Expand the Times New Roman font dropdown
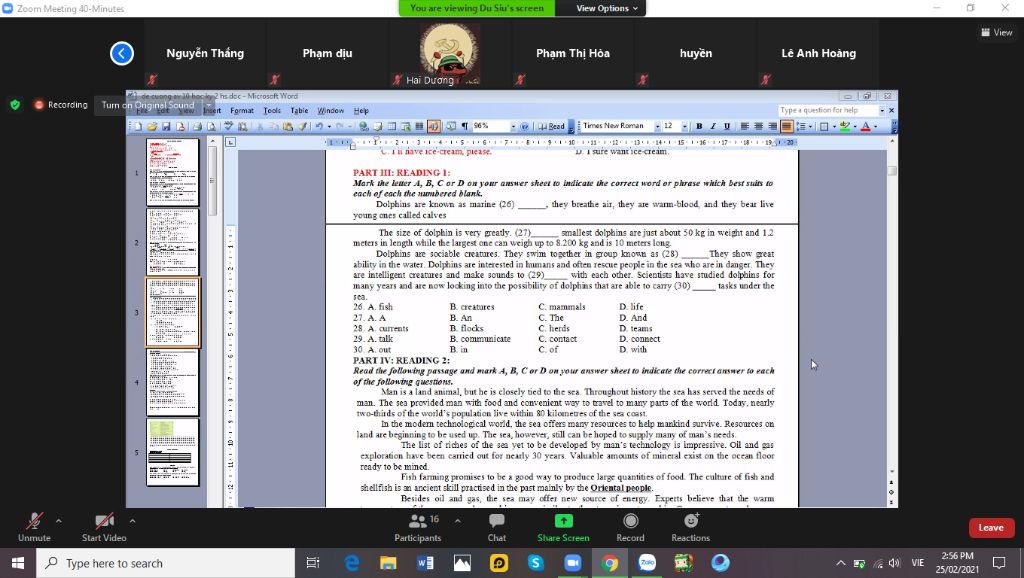This screenshot has height=578, width=1024. pyautogui.click(x=658, y=126)
